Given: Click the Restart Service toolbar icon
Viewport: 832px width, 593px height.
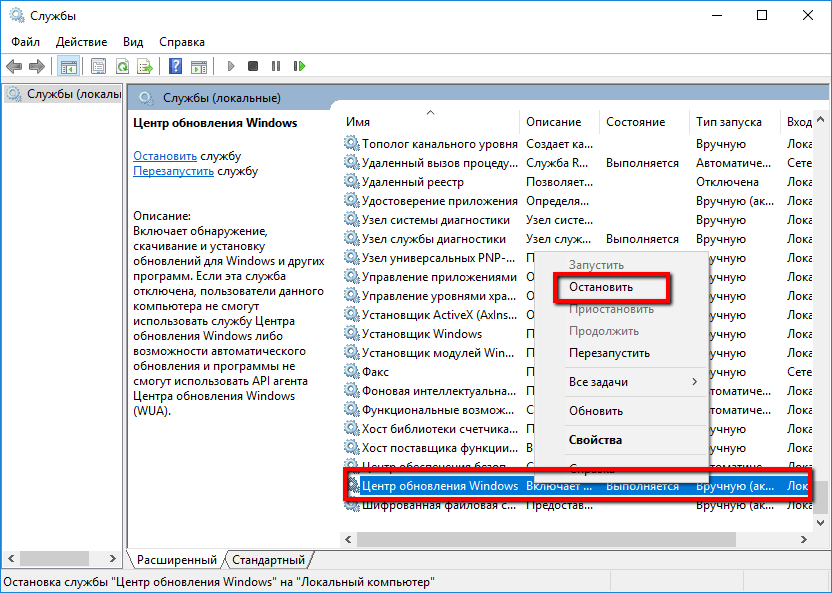Looking at the screenshot, I should pyautogui.click(x=299, y=66).
